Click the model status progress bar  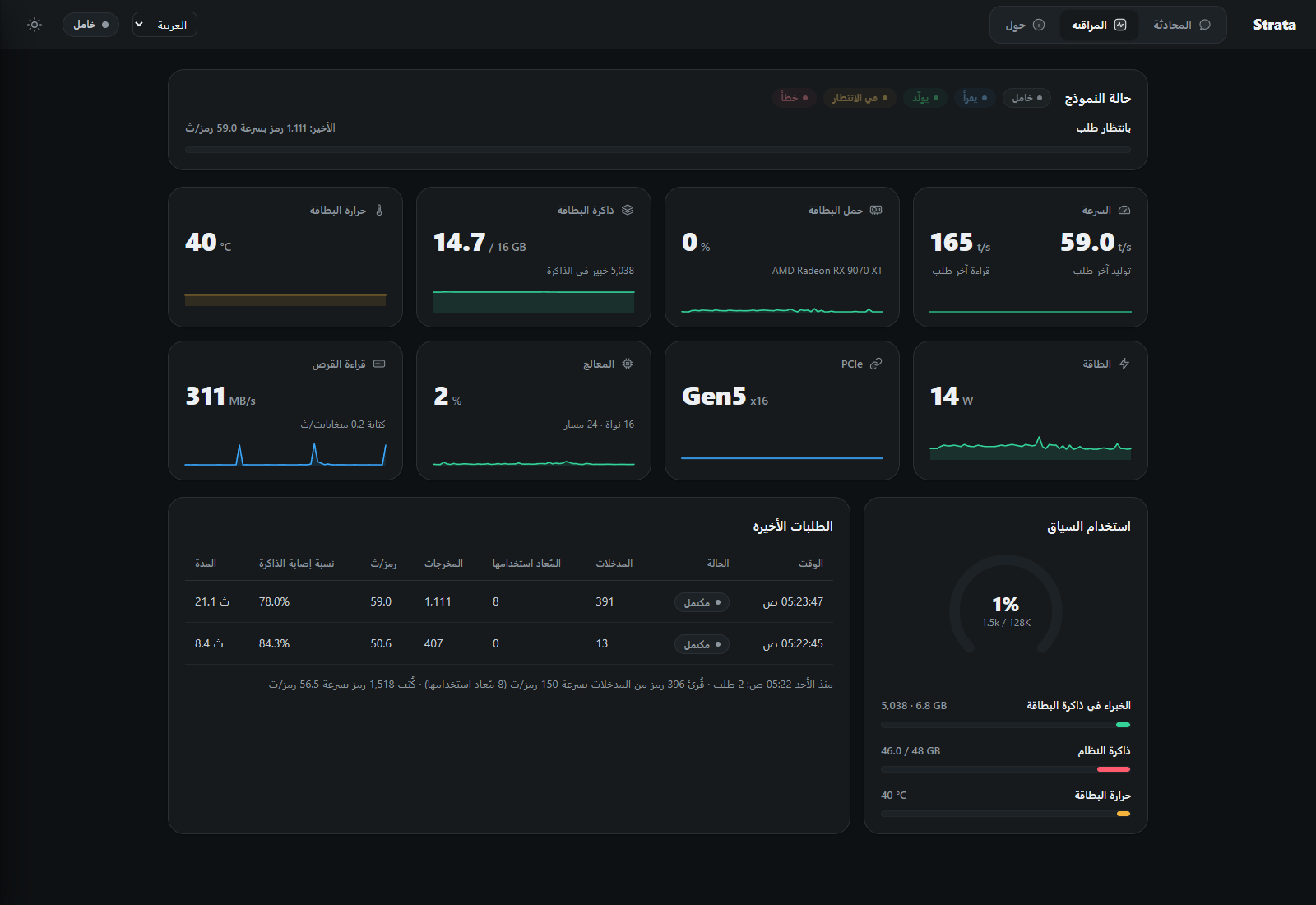point(658,150)
